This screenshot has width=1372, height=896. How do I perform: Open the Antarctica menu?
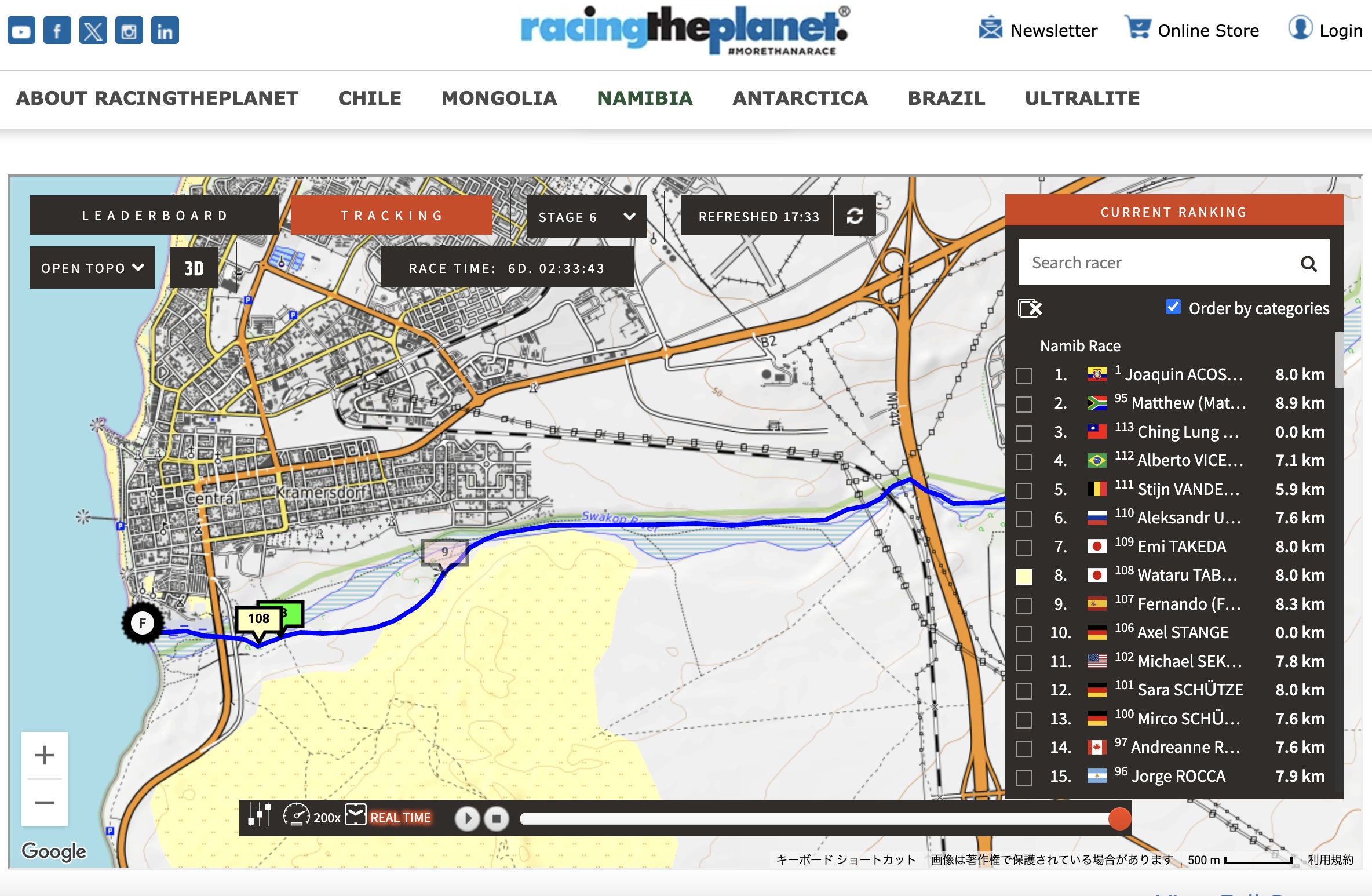point(800,98)
